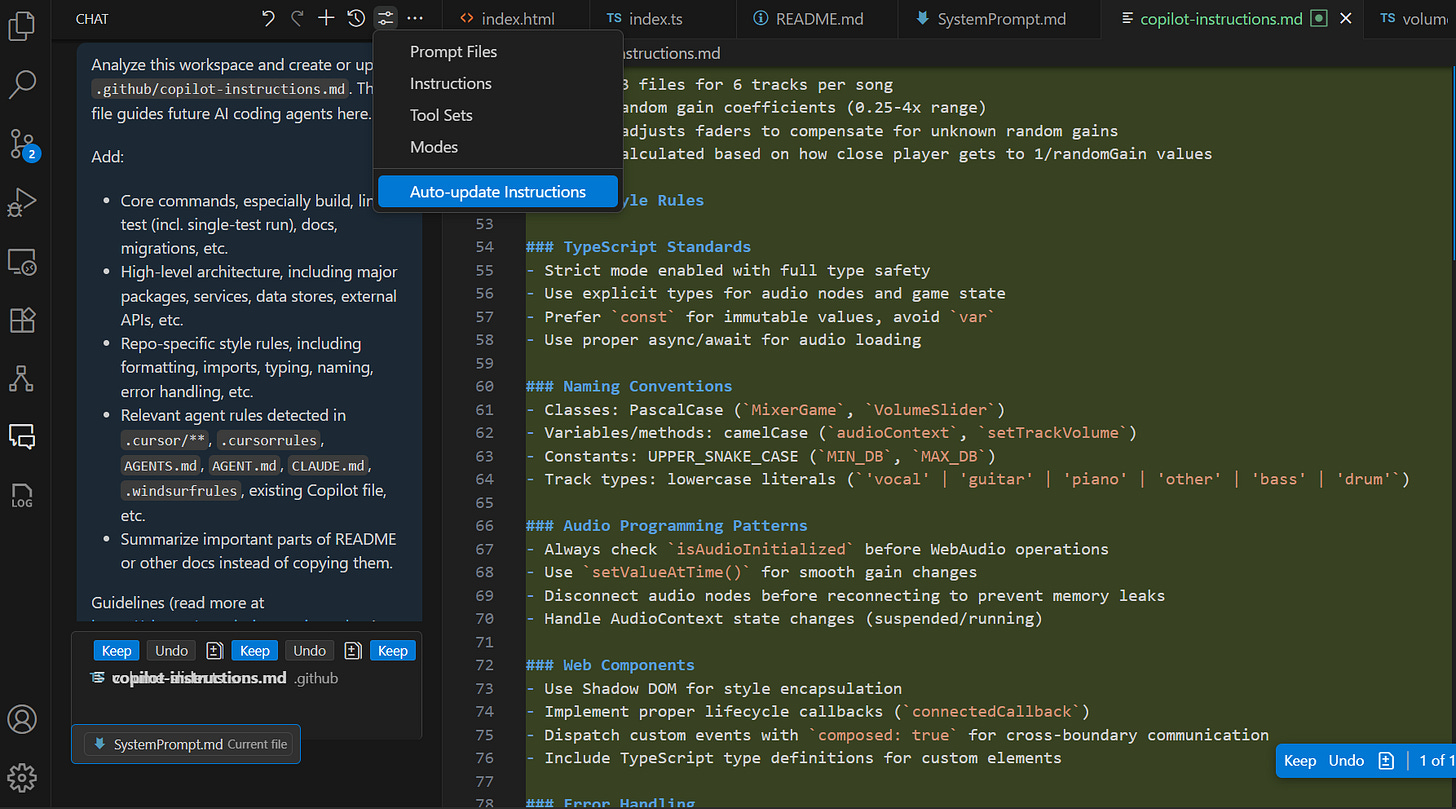This screenshot has height=809, width=1456.
Task: Open the Run and Debug view
Action: click(x=22, y=203)
